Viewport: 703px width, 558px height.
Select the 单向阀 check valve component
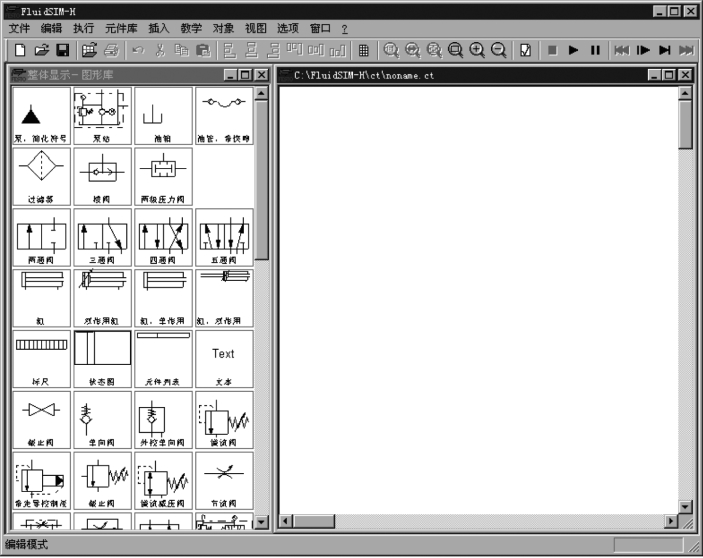pos(102,420)
